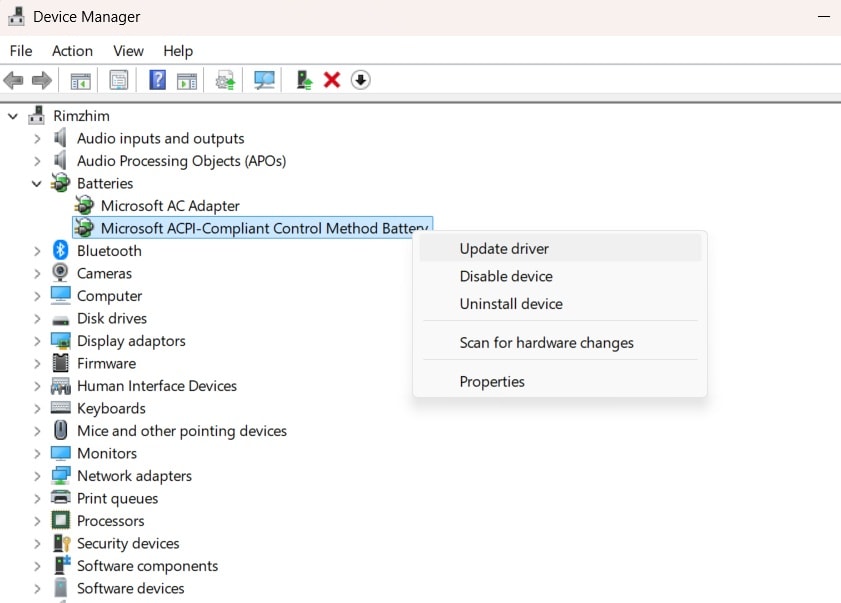Image resolution: width=841 pixels, height=603 pixels.
Task: Show/hide console tree toolbar icon
Action: pos(81,80)
